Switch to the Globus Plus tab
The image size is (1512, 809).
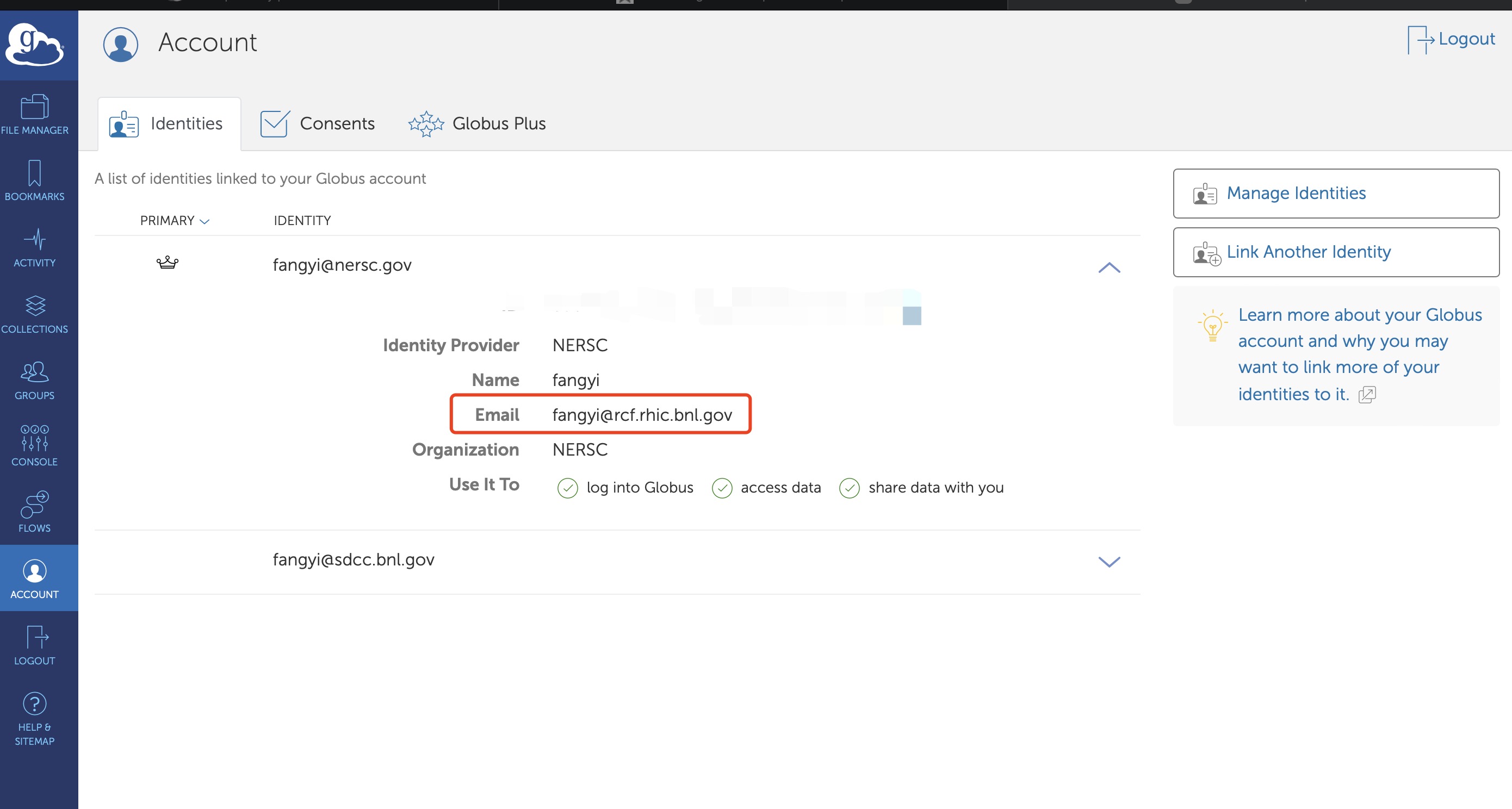[x=477, y=124]
